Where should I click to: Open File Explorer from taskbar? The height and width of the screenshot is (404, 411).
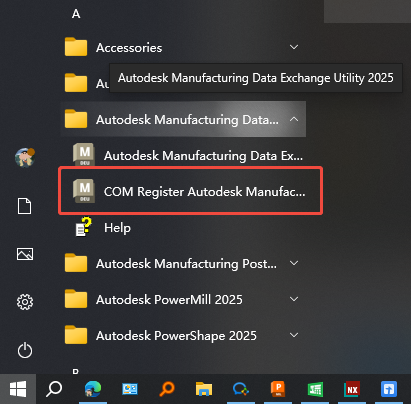click(x=204, y=389)
